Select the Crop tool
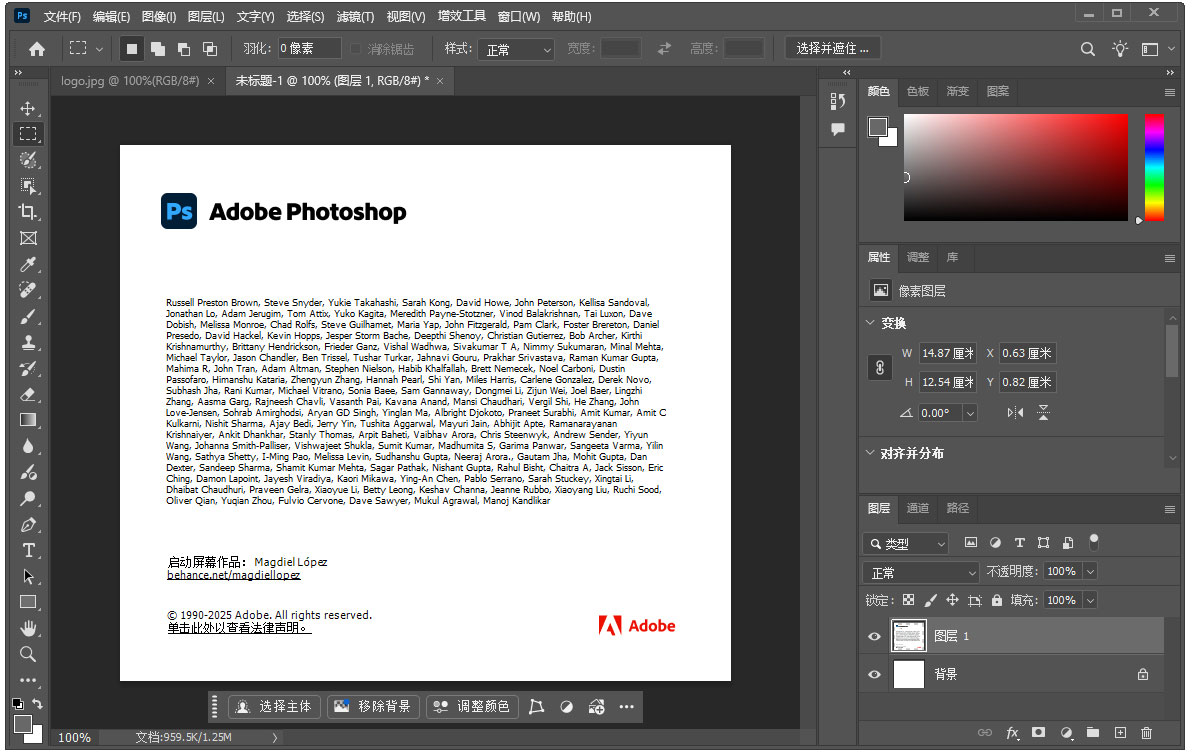 (x=29, y=213)
